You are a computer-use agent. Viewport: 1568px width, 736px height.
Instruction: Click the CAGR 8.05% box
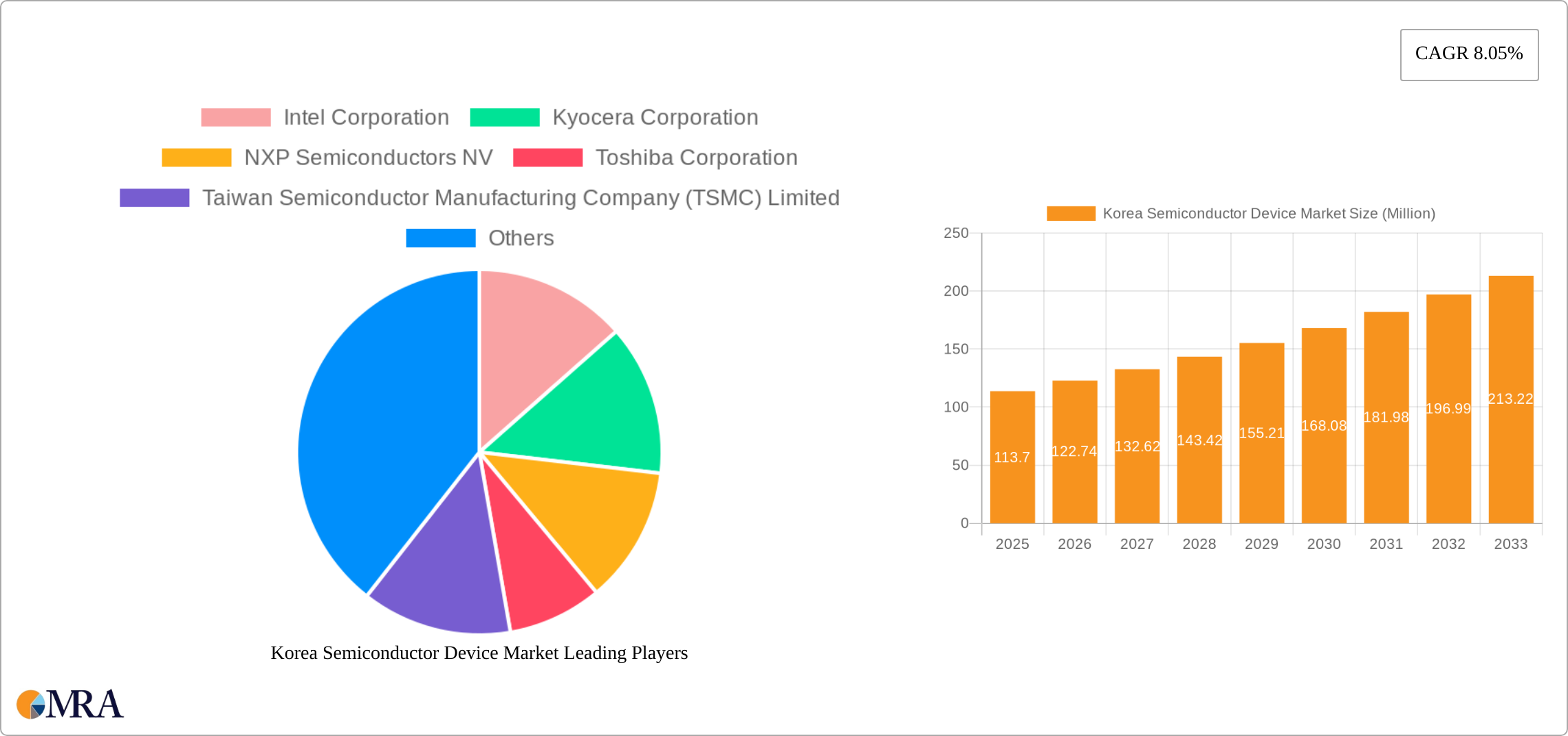(1469, 54)
